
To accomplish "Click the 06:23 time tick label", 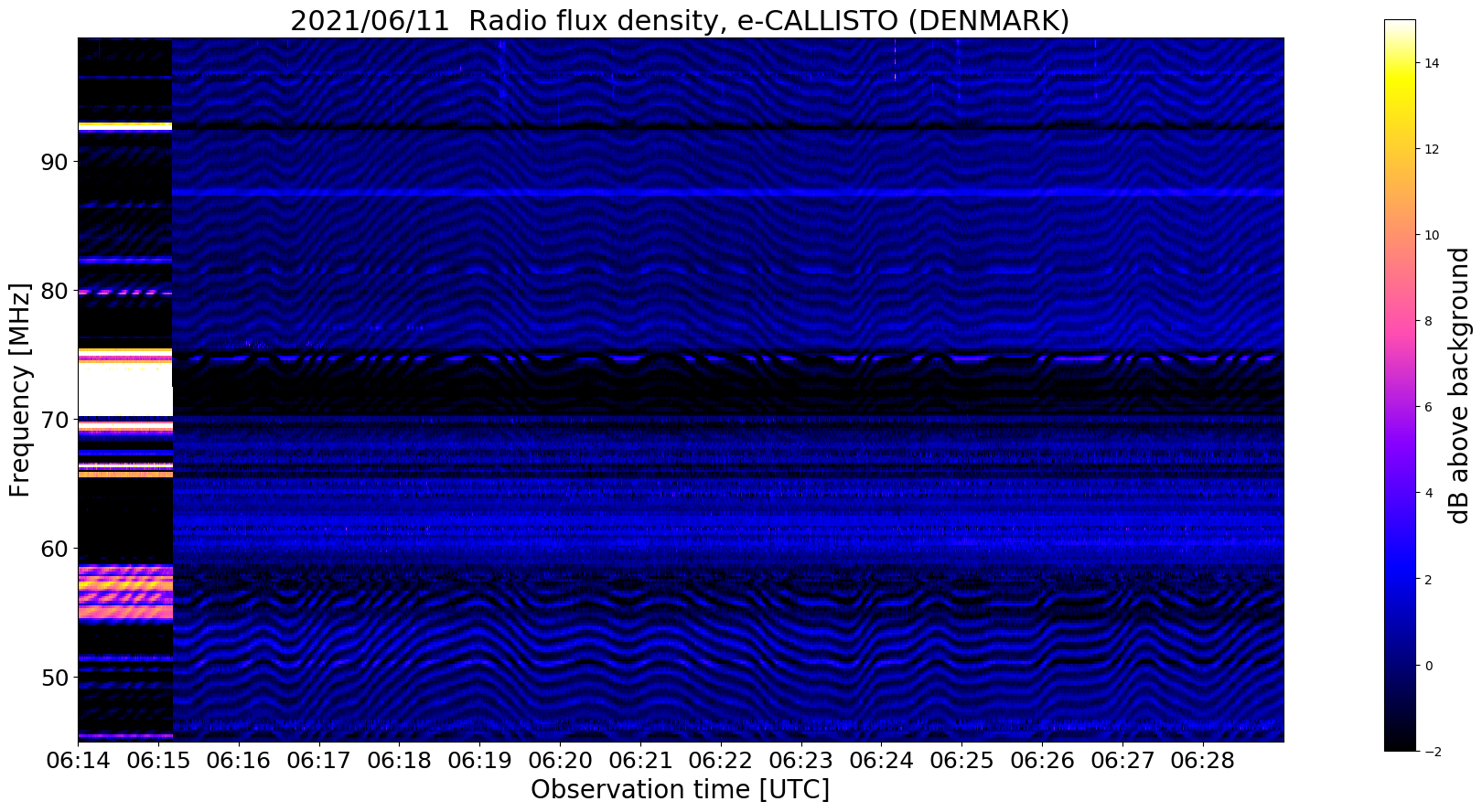I will click(x=800, y=761).
